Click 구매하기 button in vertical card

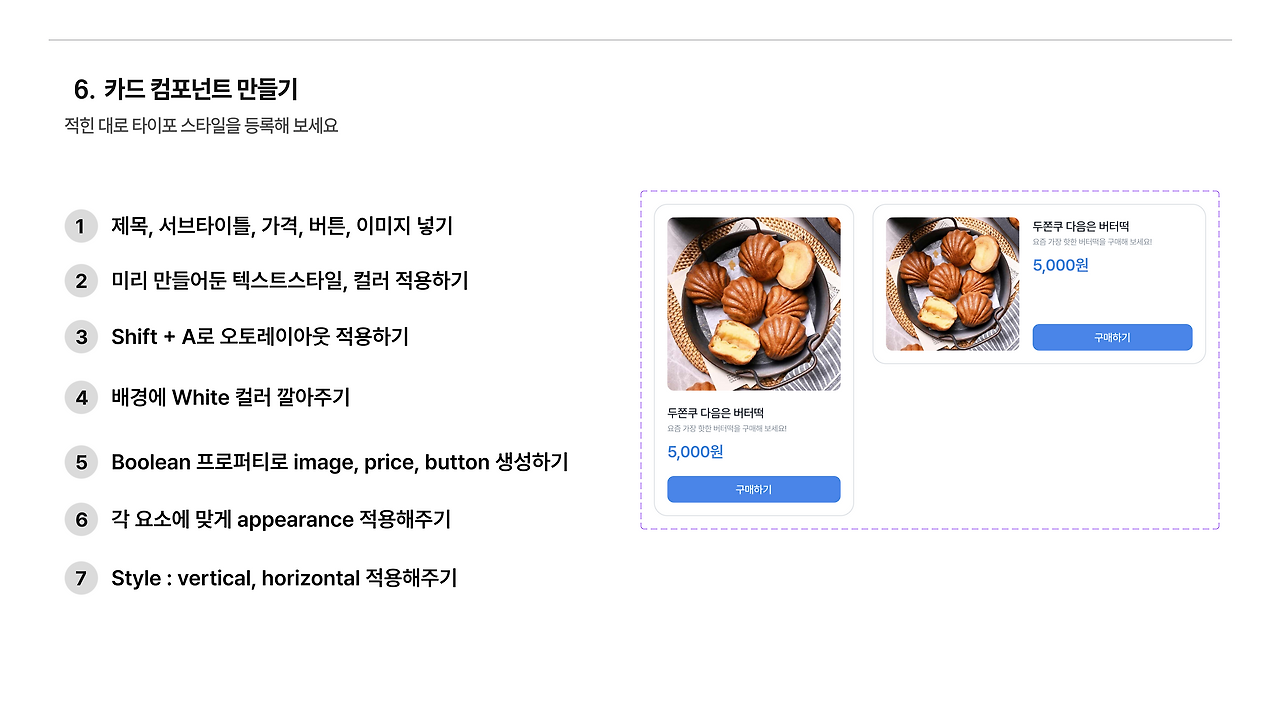point(753,490)
